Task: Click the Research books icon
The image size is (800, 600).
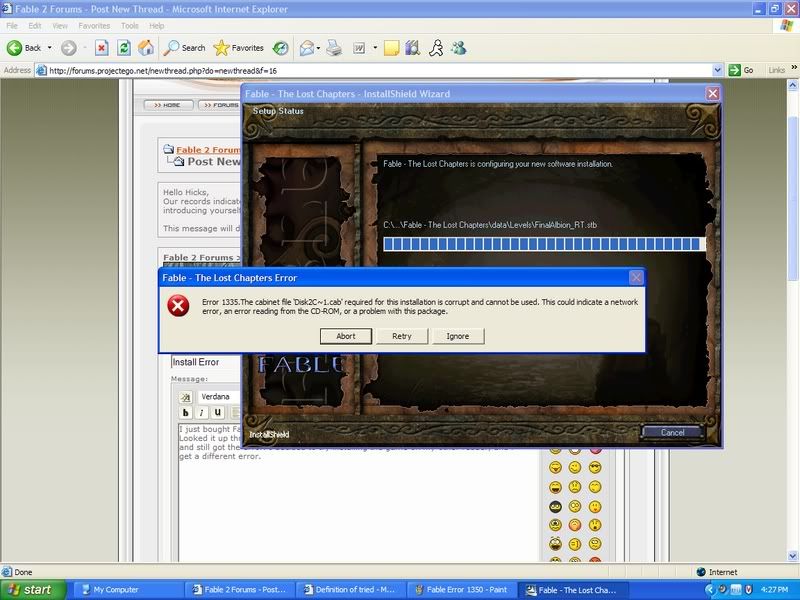Action: (x=413, y=48)
